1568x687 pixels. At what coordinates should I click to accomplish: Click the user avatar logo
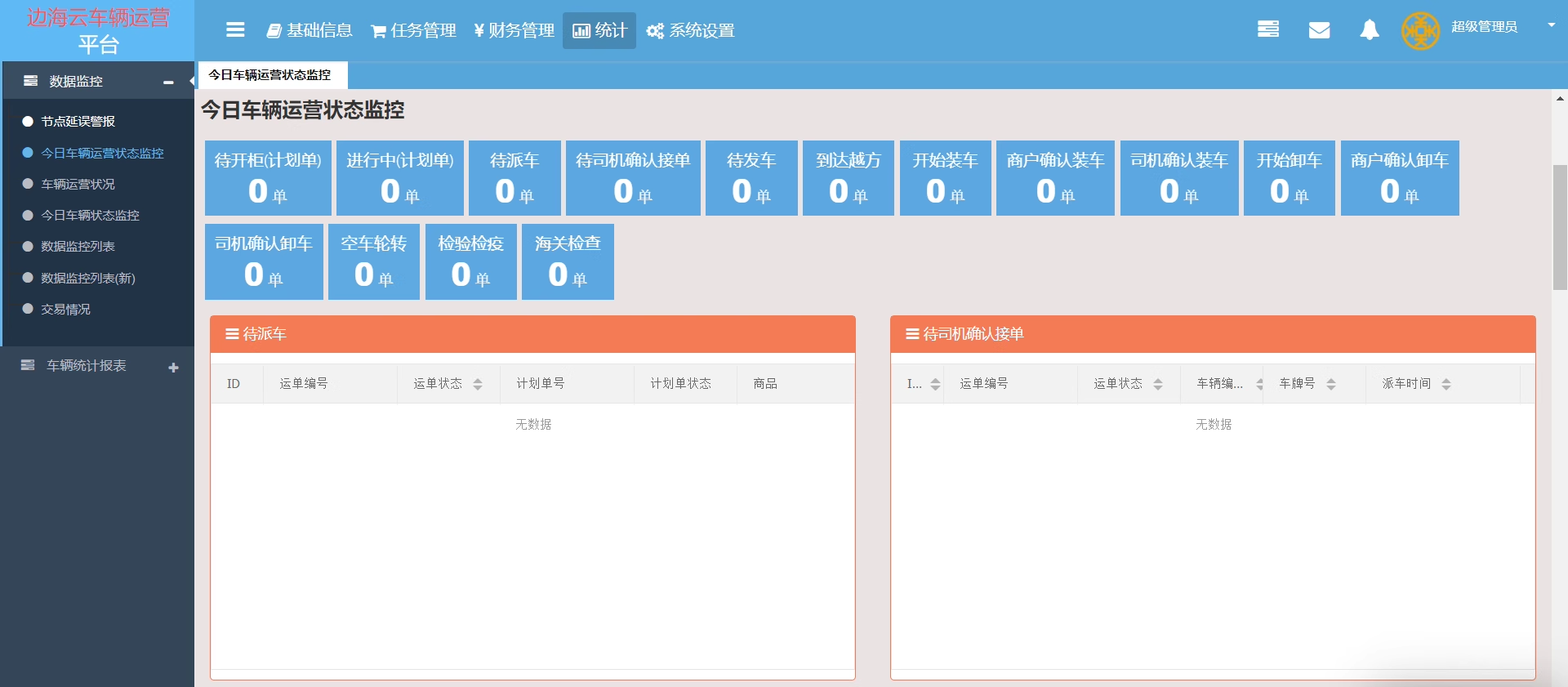1420,31
